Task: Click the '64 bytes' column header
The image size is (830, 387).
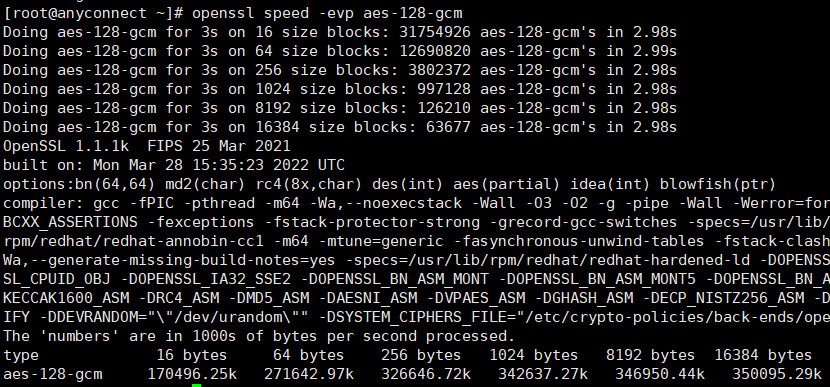Action: point(309,355)
